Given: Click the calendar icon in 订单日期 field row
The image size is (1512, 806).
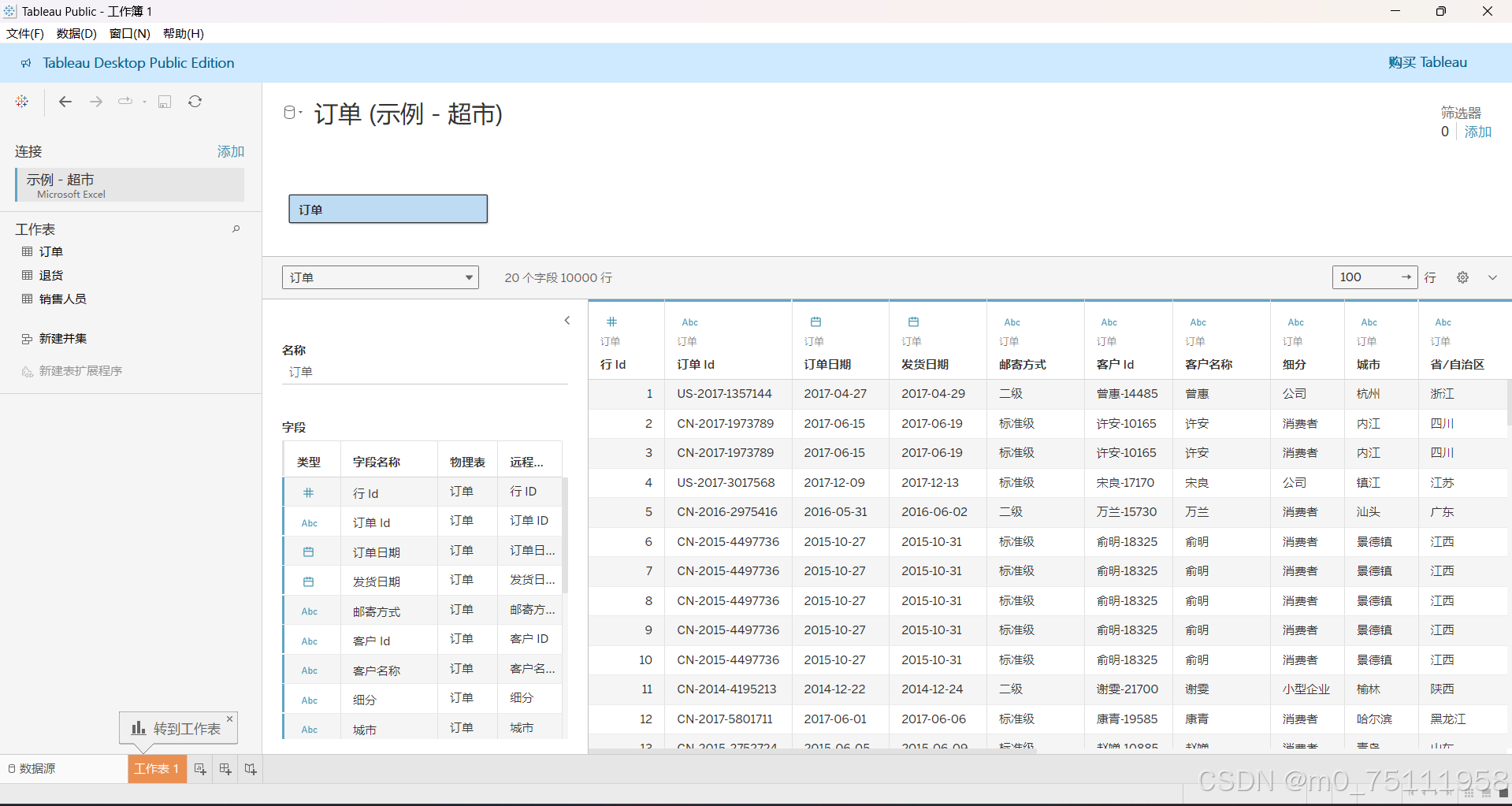Looking at the screenshot, I should pyautogui.click(x=309, y=552).
